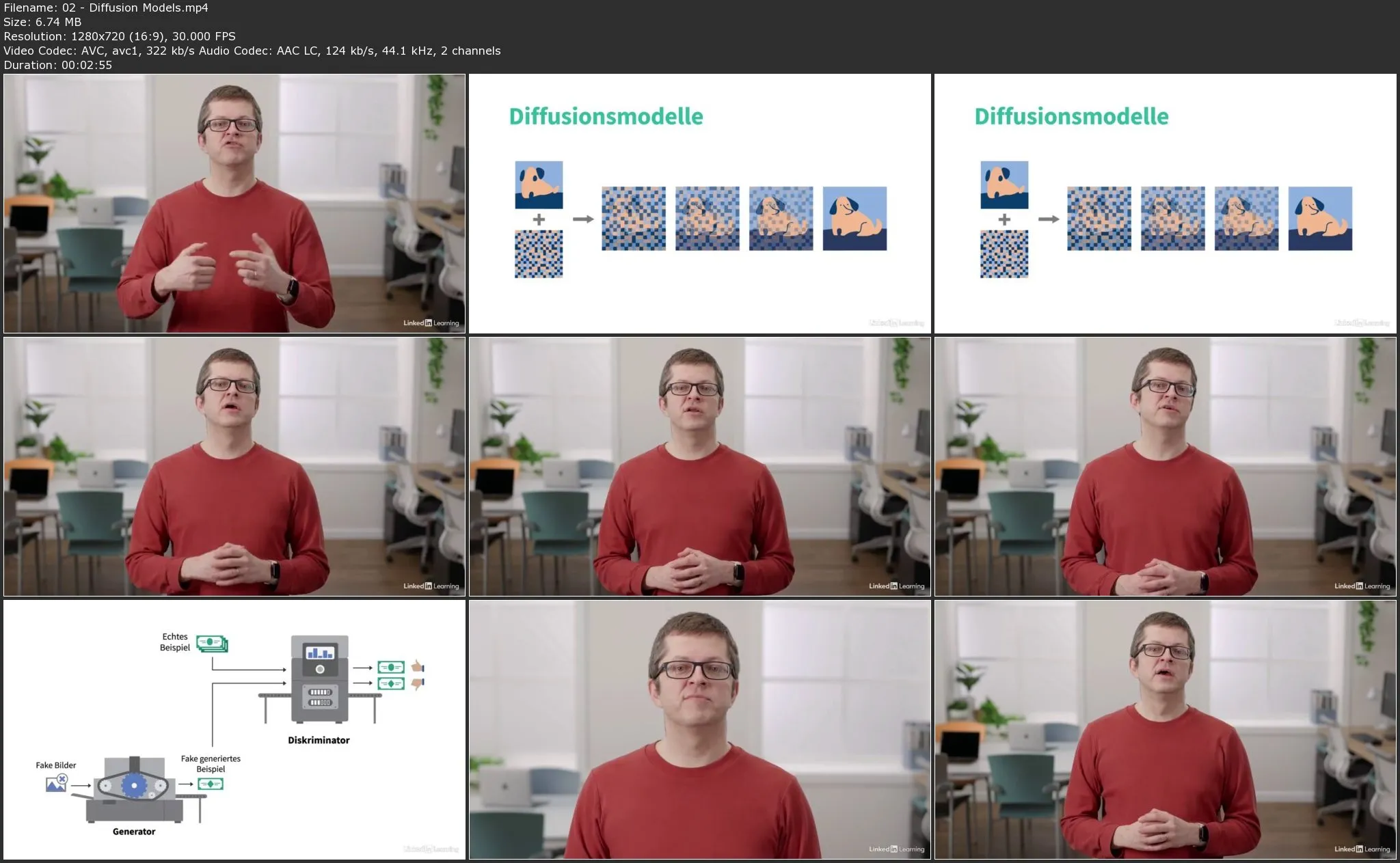Click the final clean dog image in top-middle slide
1400x863 pixels.
pyautogui.click(x=854, y=219)
